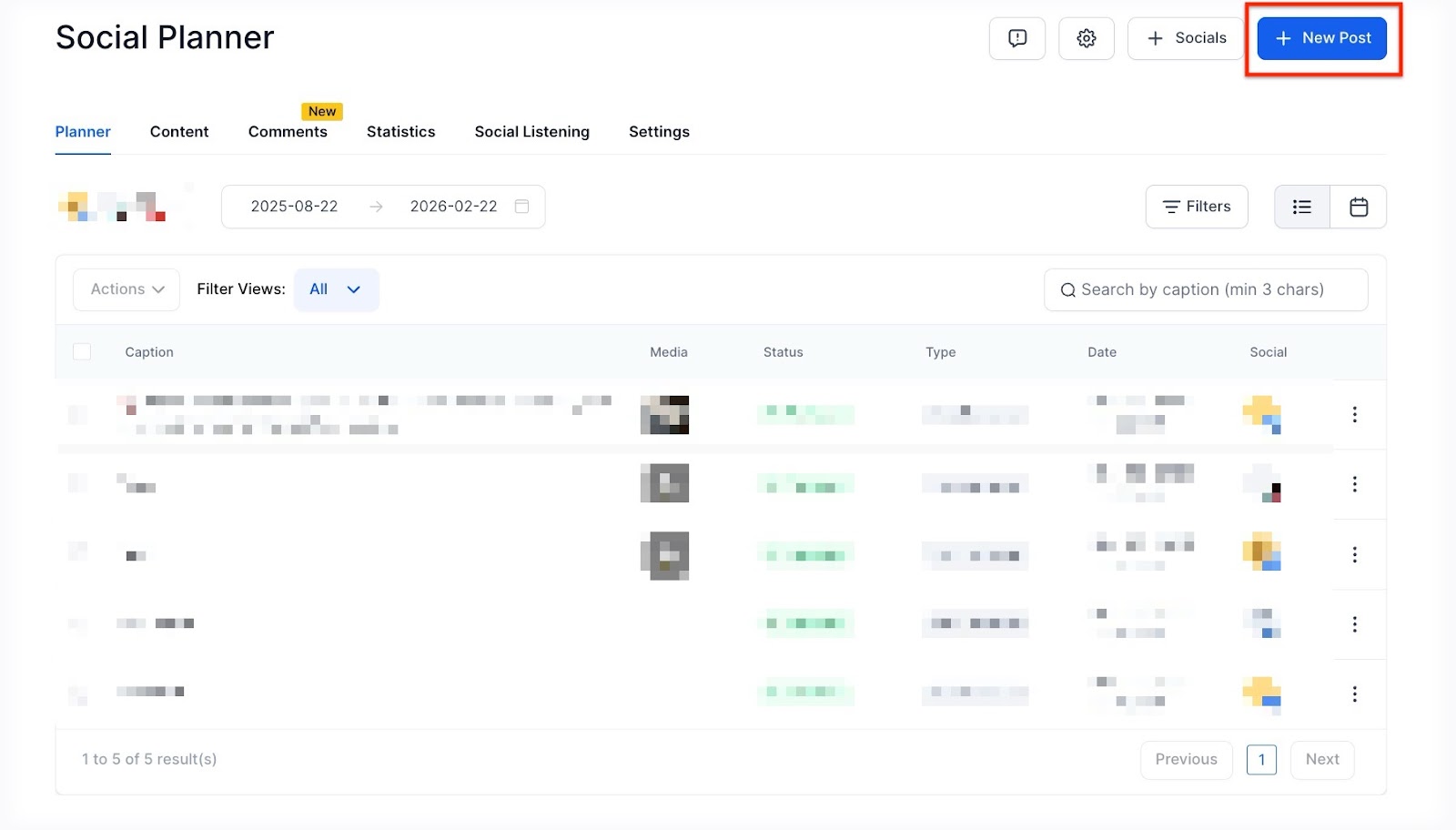Open the Filter Views All dropdown

(336, 289)
